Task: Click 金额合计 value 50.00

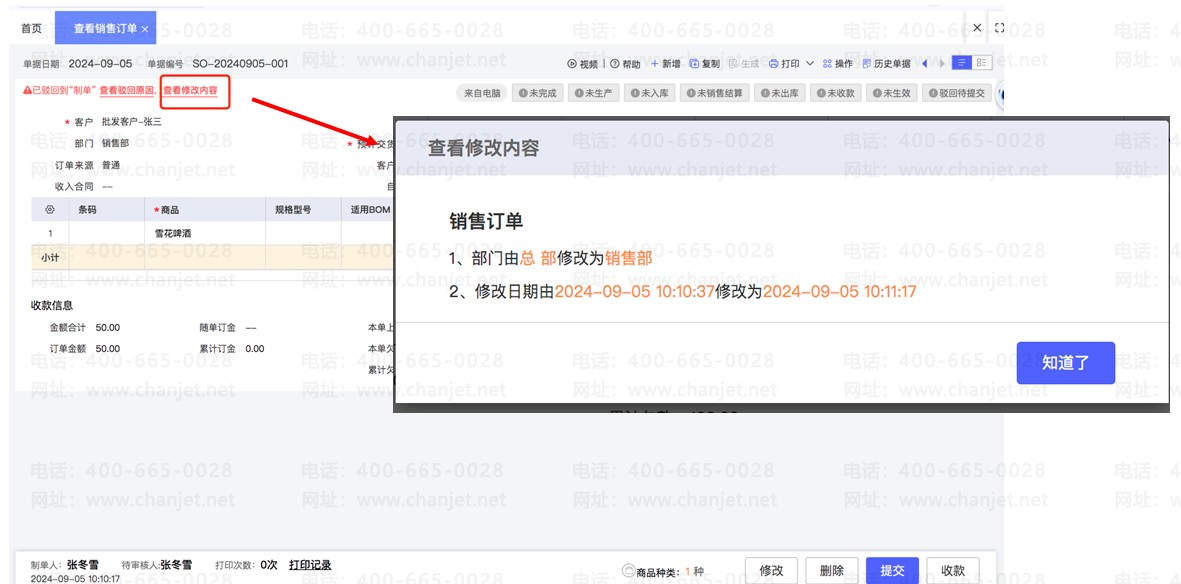Action: pyautogui.click(x=108, y=328)
